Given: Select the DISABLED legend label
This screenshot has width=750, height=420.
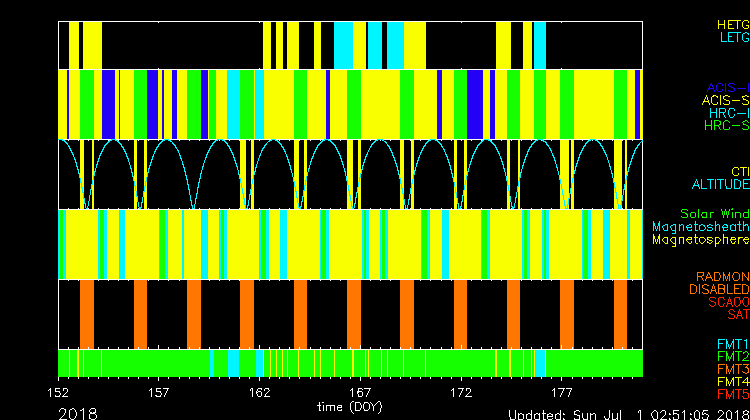Looking at the screenshot, I should point(718,289).
